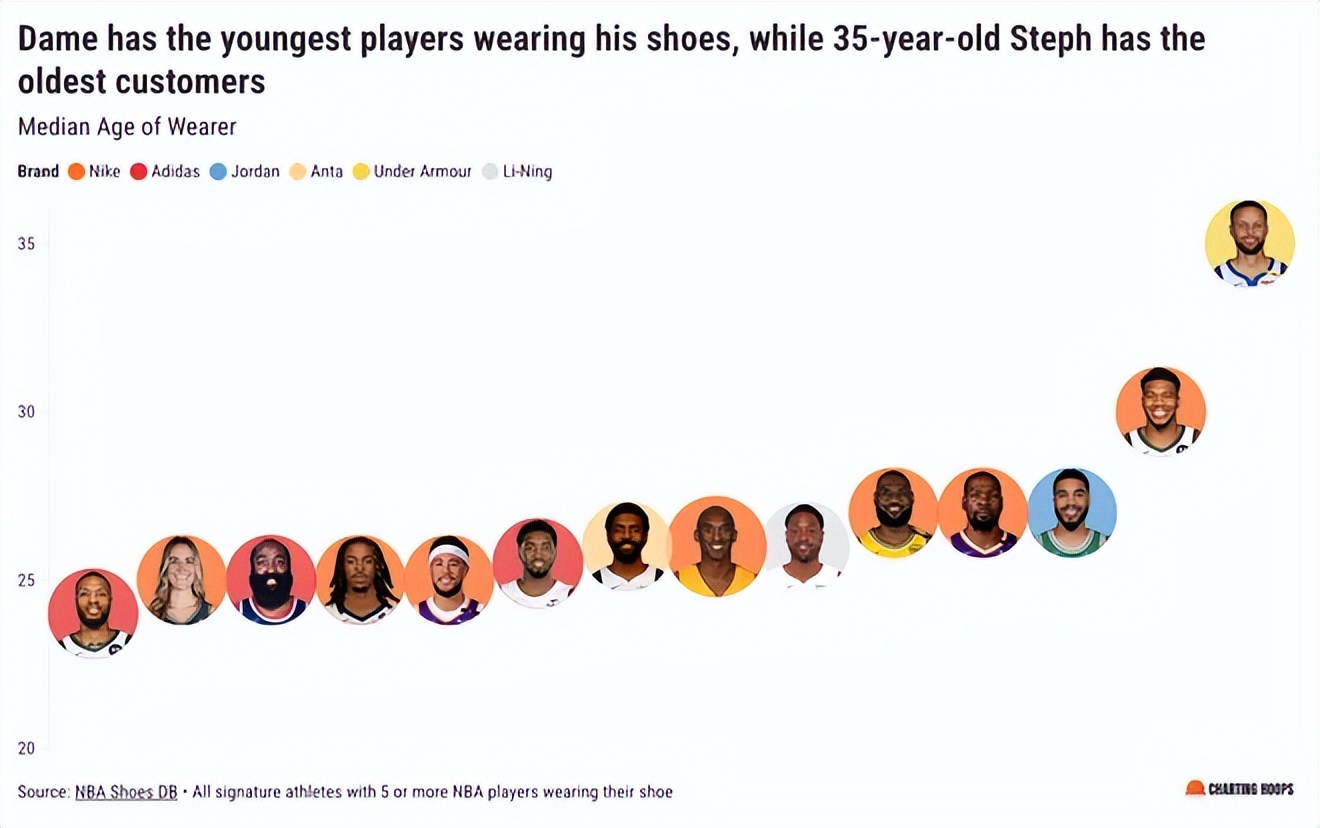
Task: Open the NBA Shoes DB source link
Action: coord(126,792)
